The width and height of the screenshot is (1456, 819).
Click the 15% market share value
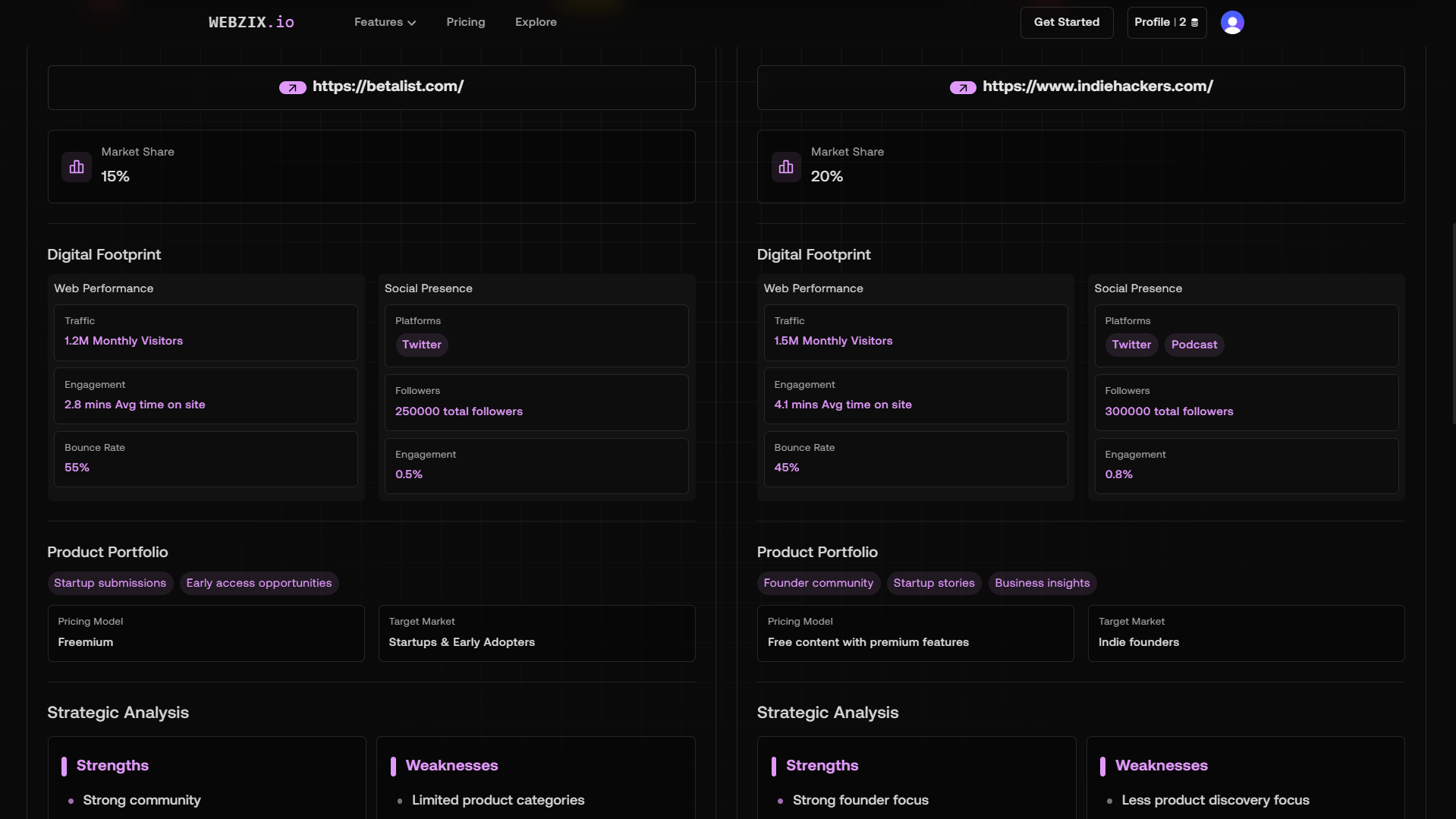115,176
